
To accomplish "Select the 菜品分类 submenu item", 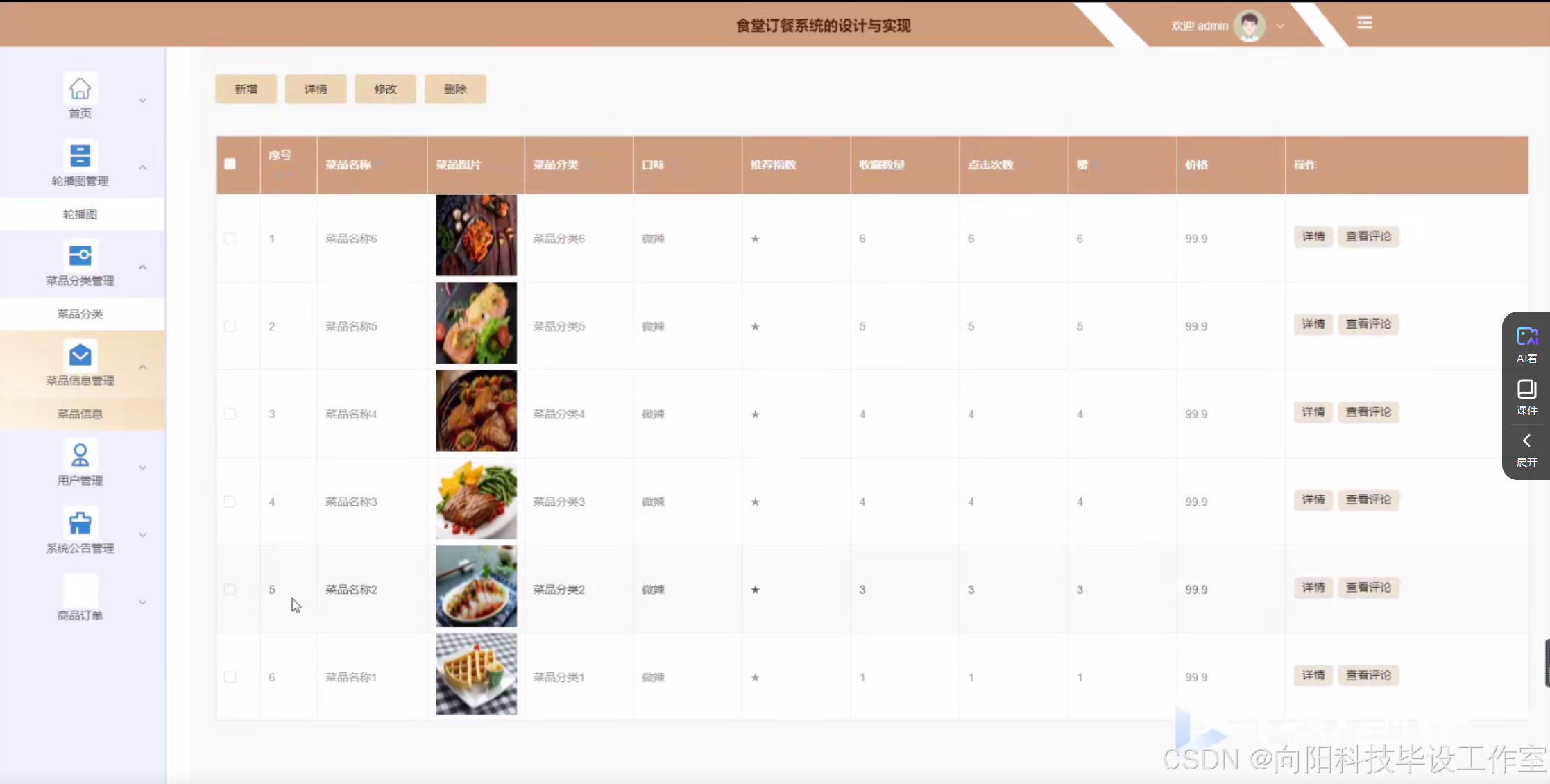I will (80, 314).
